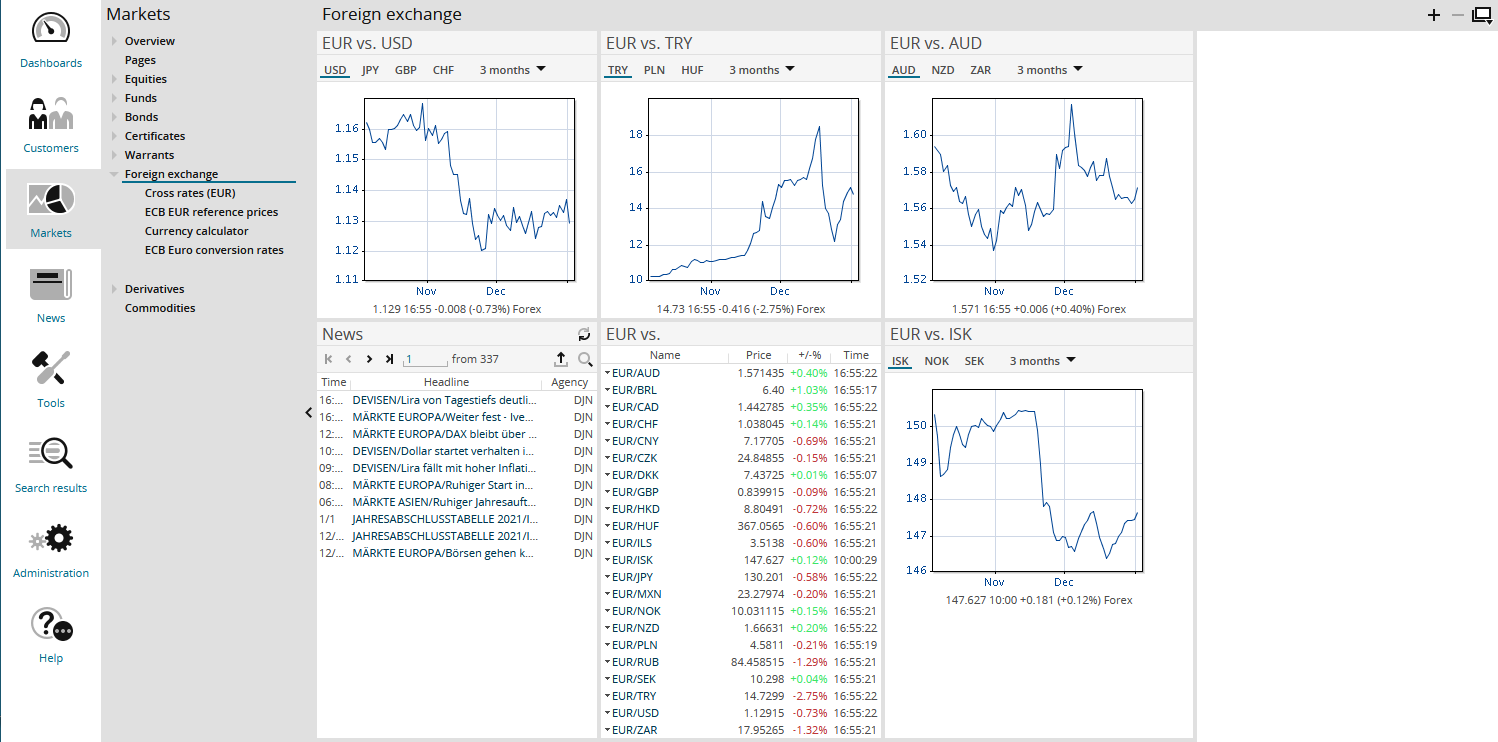This screenshot has height=742, width=1498.
Task: Select the NOK tab in EUR vs. ISK panel
Action: (936, 361)
